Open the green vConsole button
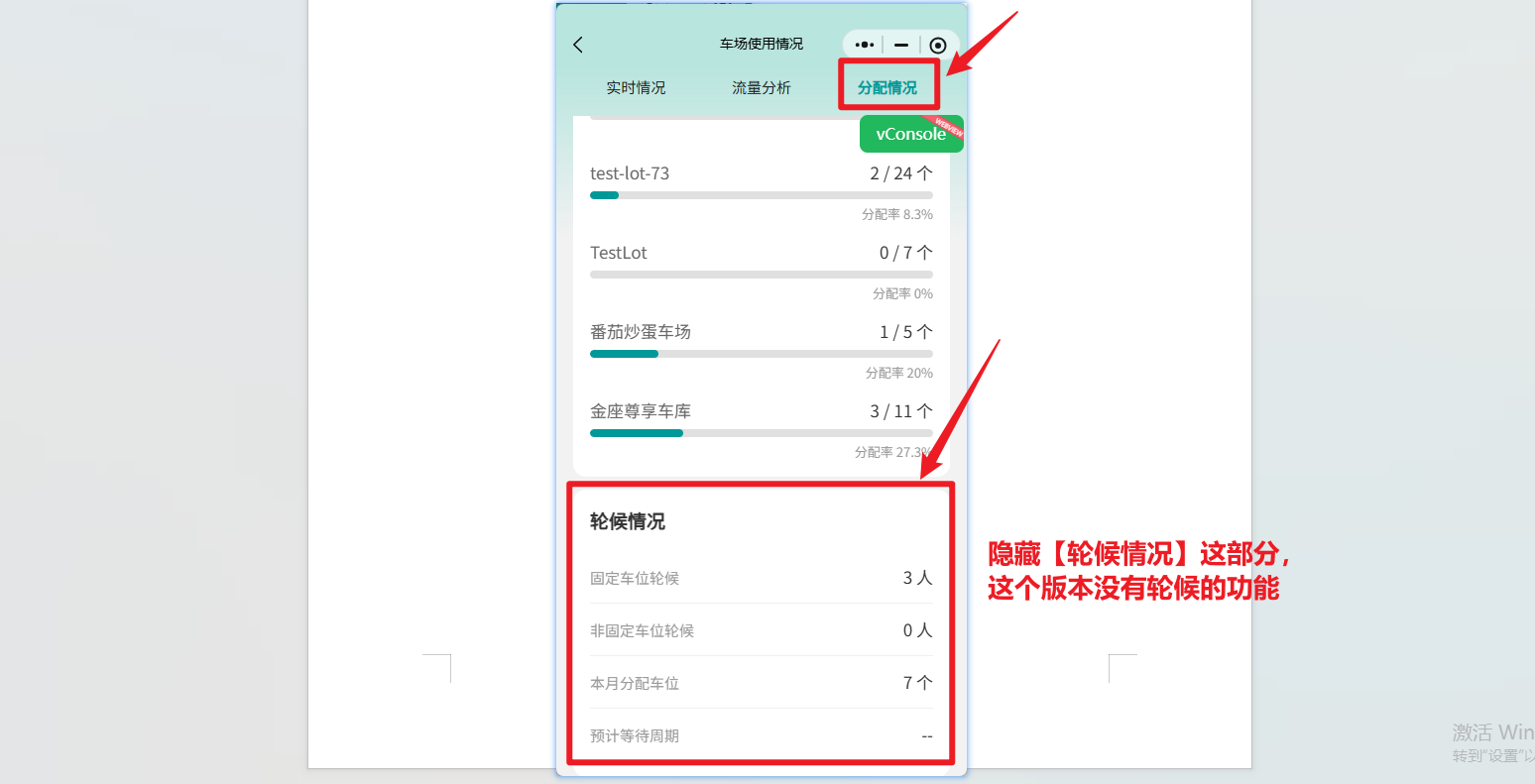Viewport: 1535px width, 784px height. point(910,134)
